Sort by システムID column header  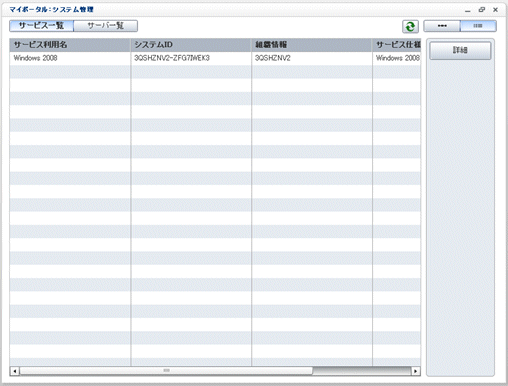pos(191,45)
